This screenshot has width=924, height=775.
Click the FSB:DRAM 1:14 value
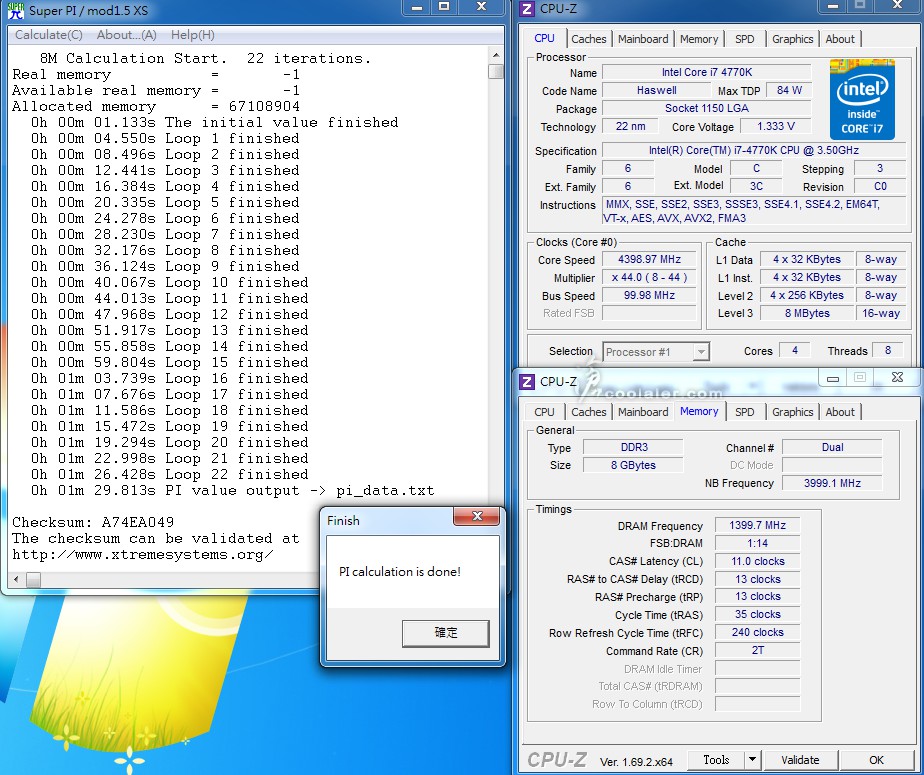pyautogui.click(x=757, y=543)
